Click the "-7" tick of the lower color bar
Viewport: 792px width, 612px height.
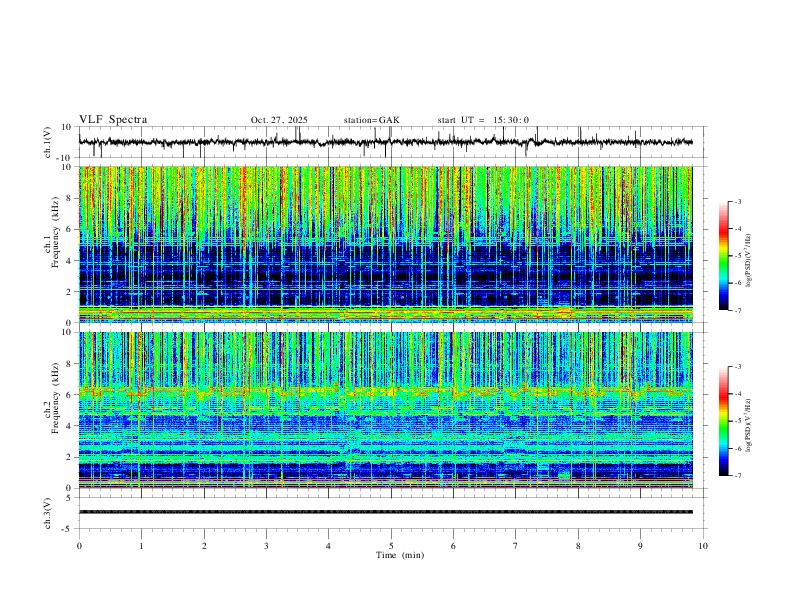click(x=737, y=476)
